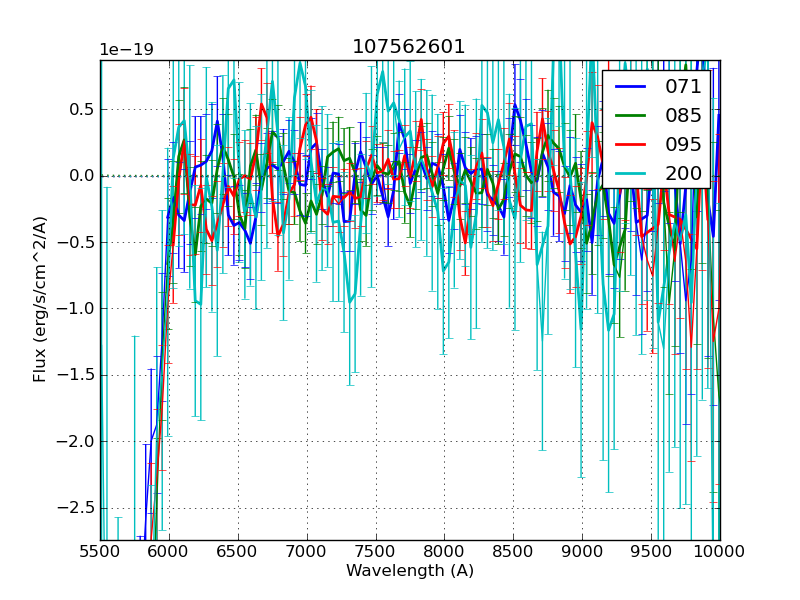Click the 6500 x-axis tick label
The width and height of the screenshot is (800, 600).
tap(238, 551)
